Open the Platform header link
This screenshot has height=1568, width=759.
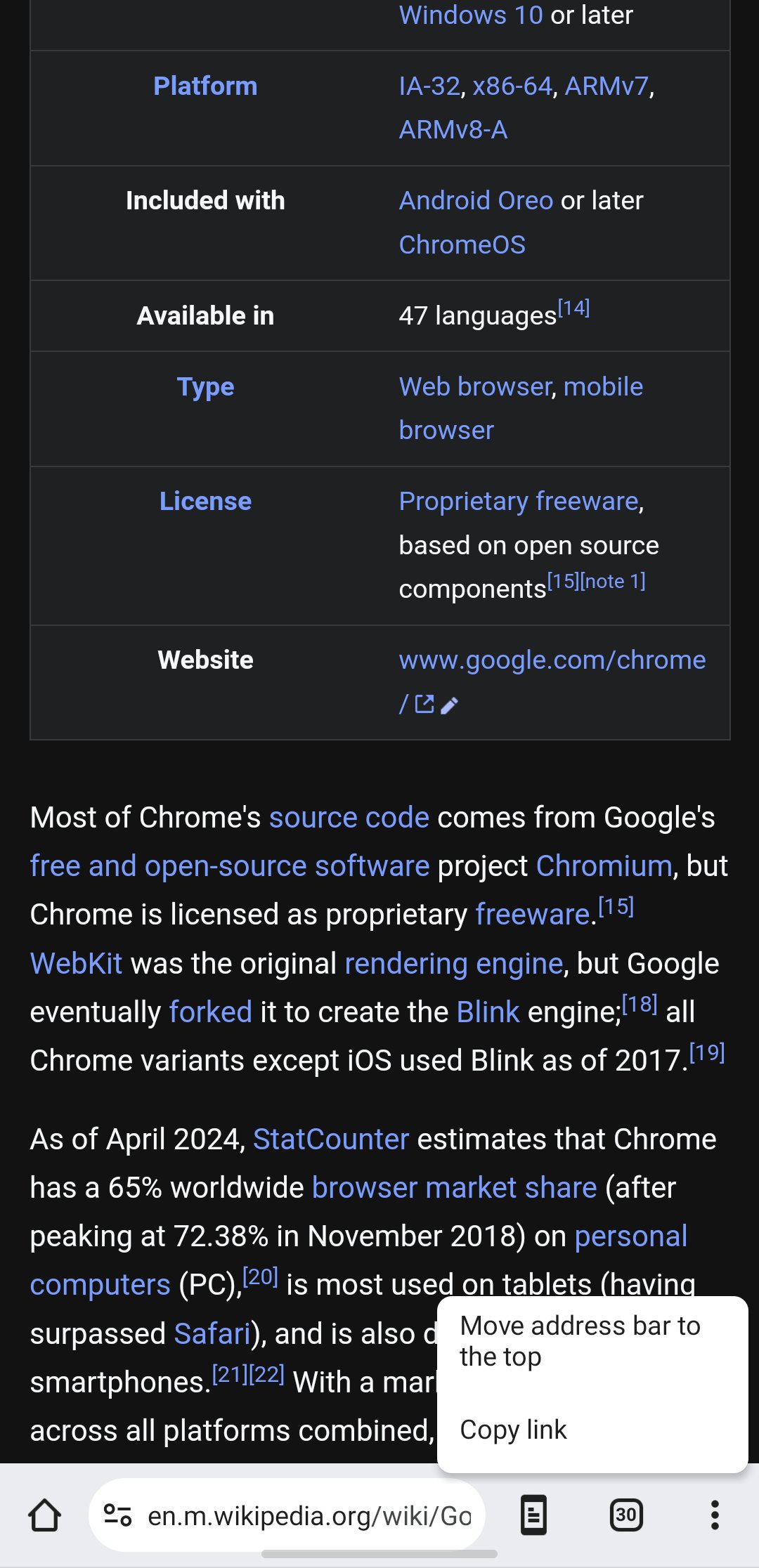(x=205, y=86)
